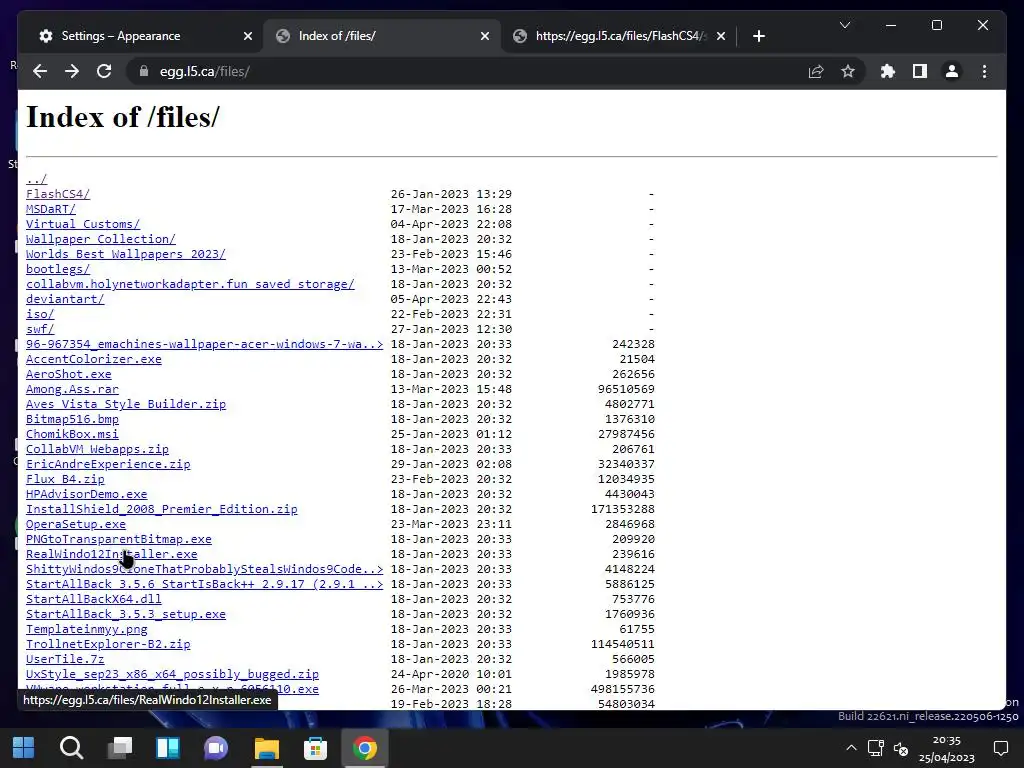Close the FlashCS4 tab
Image resolution: width=1024 pixels, height=768 pixels.
[x=720, y=36]
